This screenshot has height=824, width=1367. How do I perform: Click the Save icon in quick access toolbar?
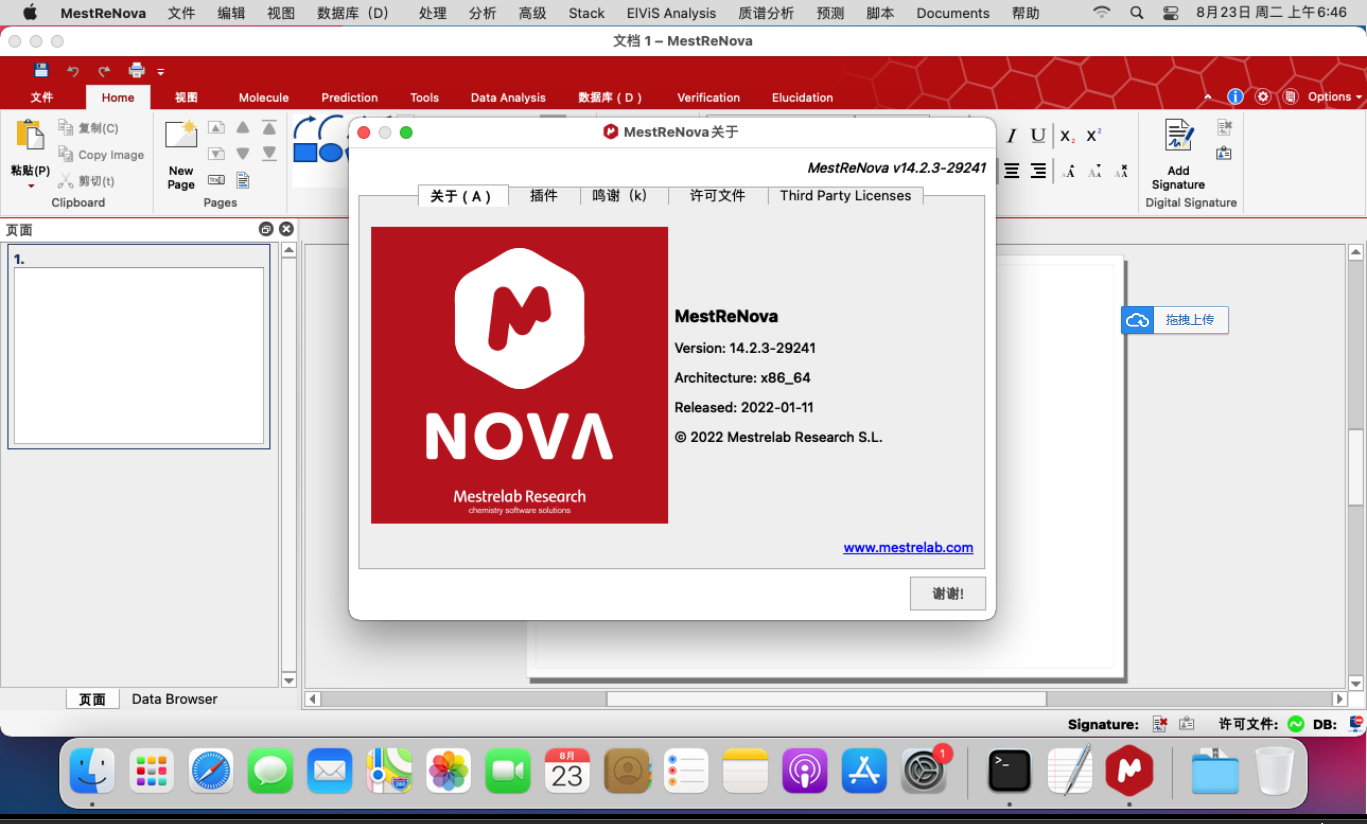(x=40, y=70)
